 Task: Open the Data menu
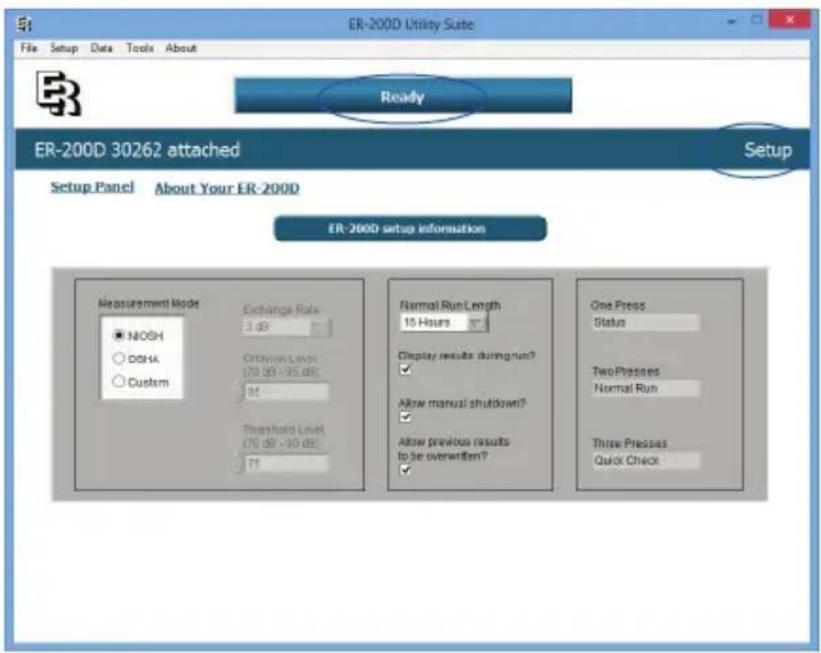coord(101,48)
